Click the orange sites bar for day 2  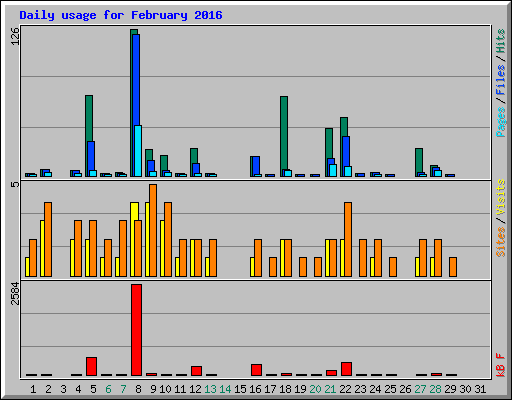48,239
